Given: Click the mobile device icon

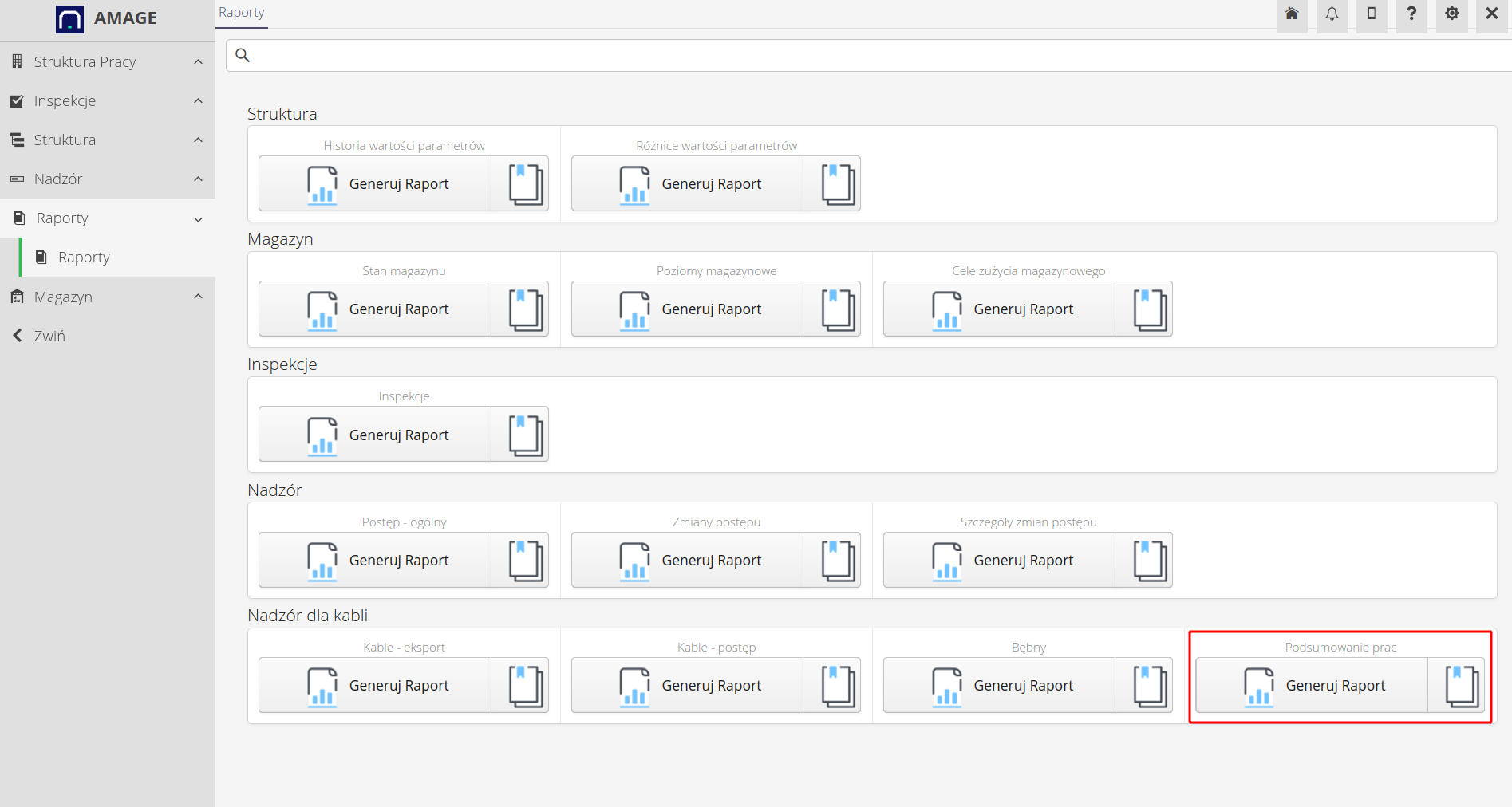Looking at the screenshot, I should click(1372, 14).
